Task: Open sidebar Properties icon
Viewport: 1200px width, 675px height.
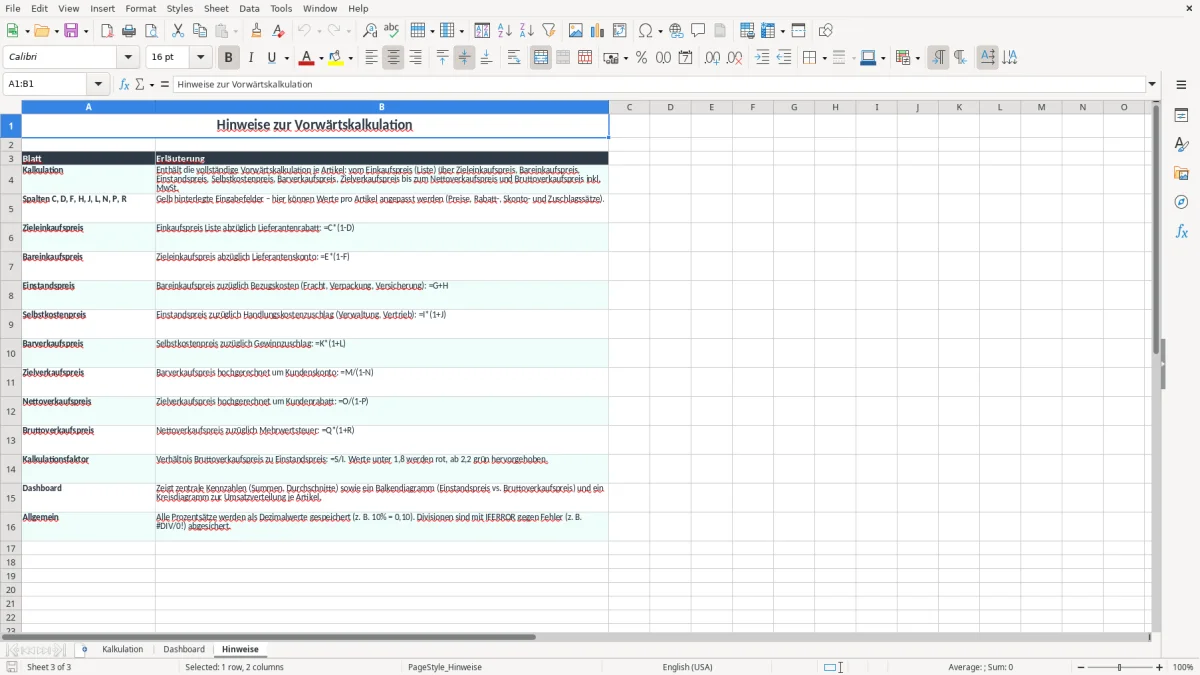Action: coord(1181,115)
